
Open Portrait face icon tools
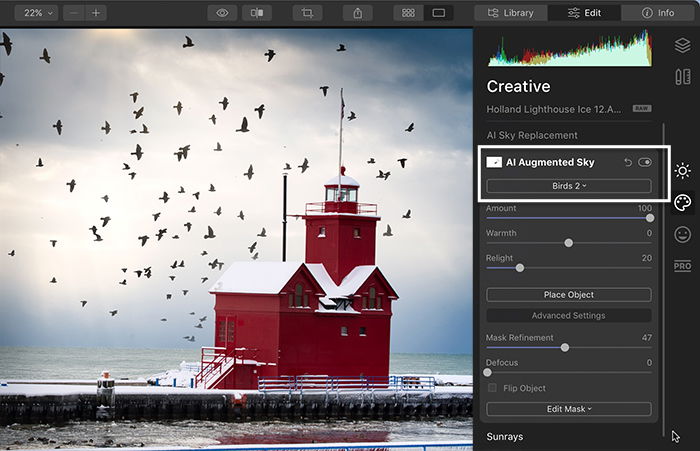tap(683, 234)
